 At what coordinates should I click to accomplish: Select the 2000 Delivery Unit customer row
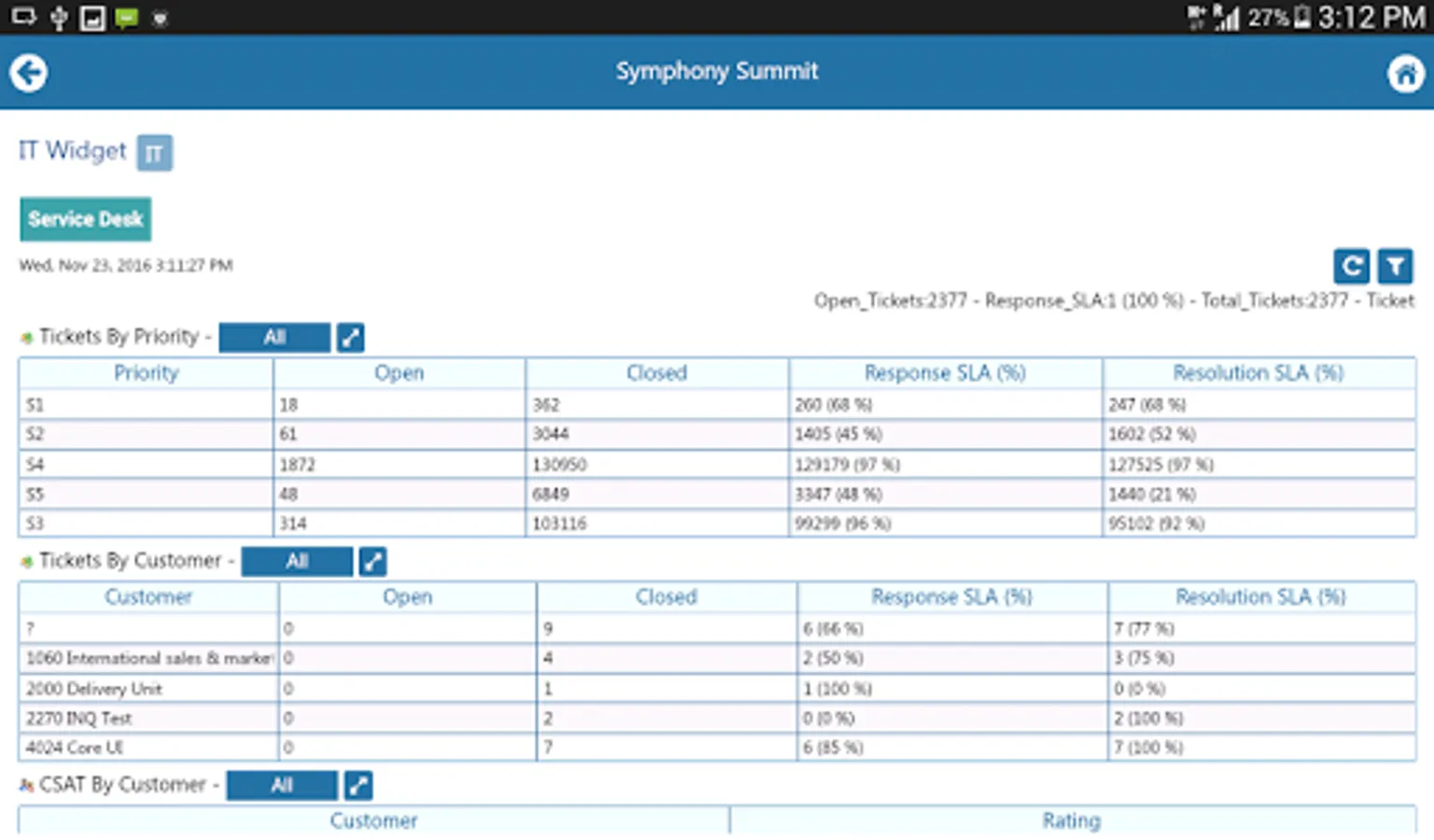(x=717, y=688)
